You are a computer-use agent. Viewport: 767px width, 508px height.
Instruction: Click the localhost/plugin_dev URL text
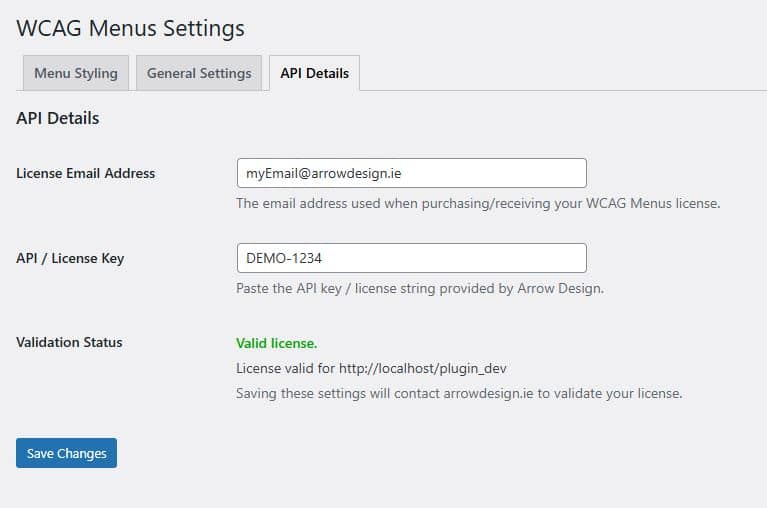coord(430,368)
